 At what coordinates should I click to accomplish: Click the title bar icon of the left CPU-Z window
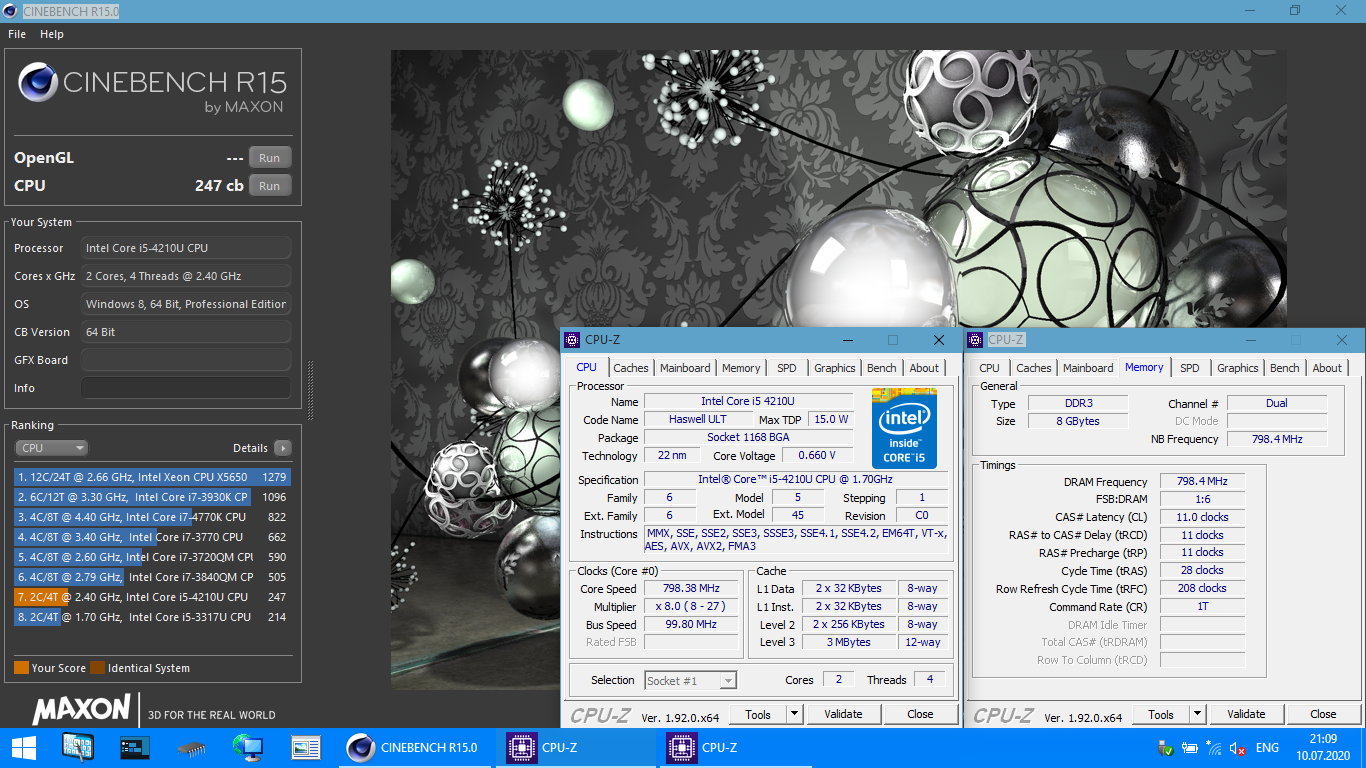click(572, 340)
